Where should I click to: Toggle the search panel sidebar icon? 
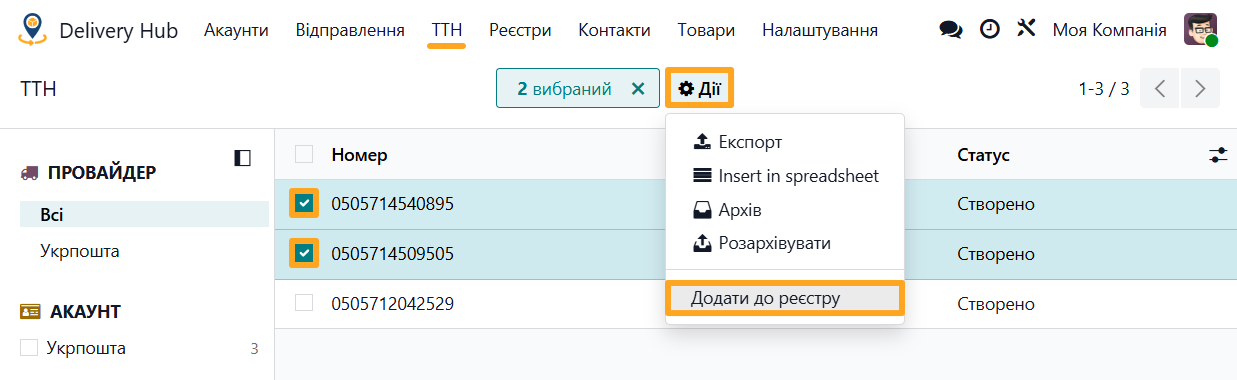[243, 157]
